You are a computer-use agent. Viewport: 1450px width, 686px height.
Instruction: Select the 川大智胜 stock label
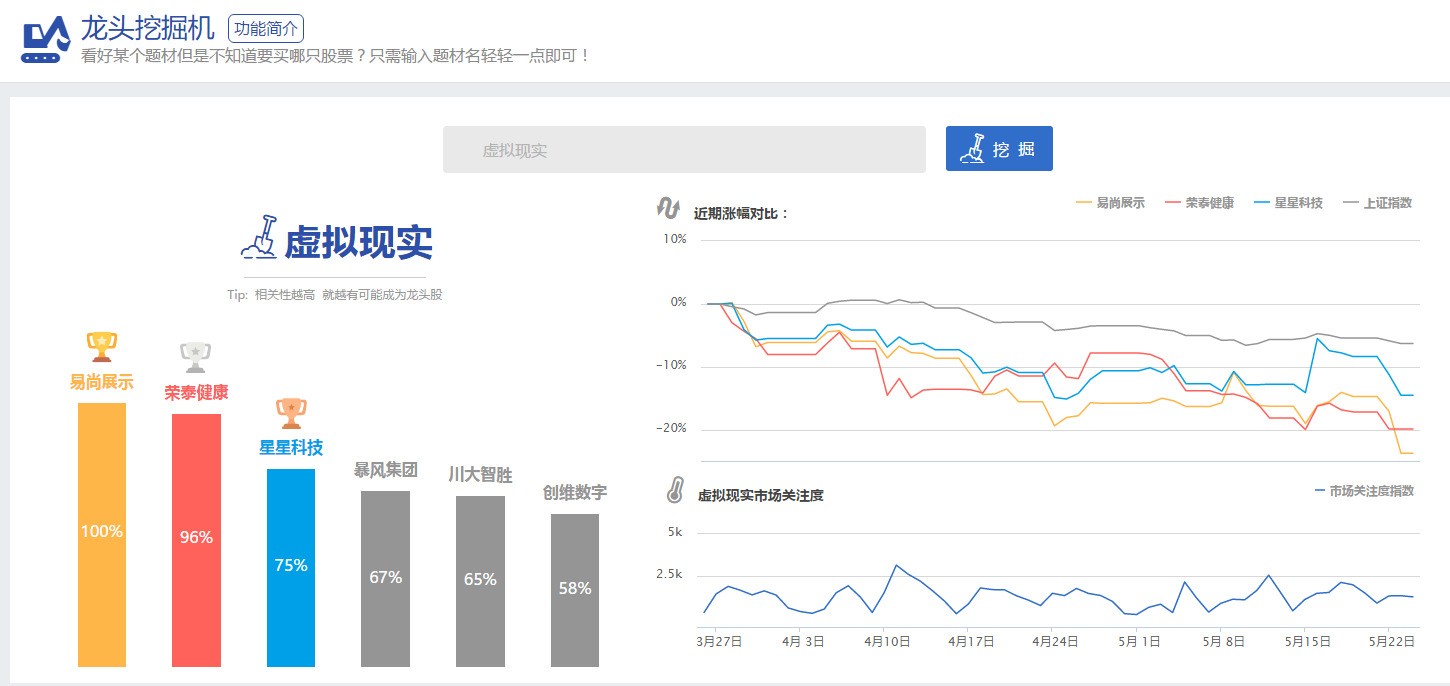point(480,475)
